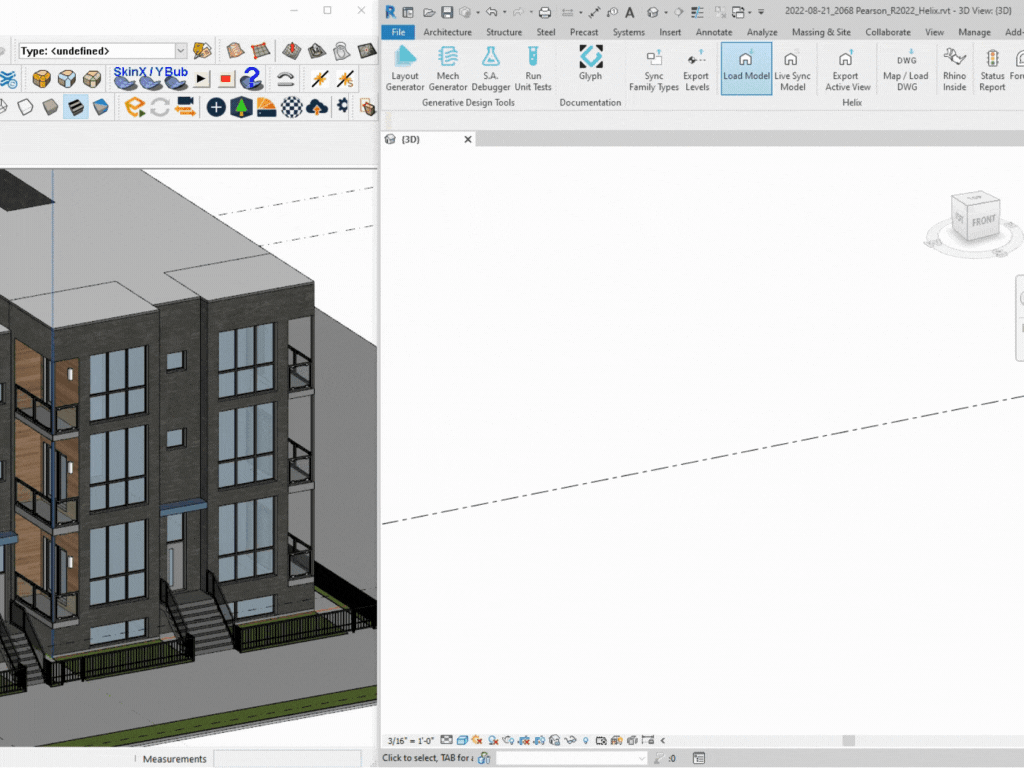Toggle Live Sync Model
Screen dimensions: 1024x768
click(792, 68)
